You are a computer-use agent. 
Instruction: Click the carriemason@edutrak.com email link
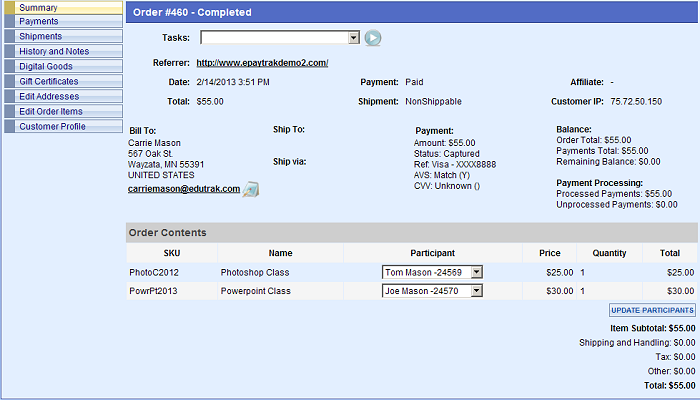click(184, 188)
